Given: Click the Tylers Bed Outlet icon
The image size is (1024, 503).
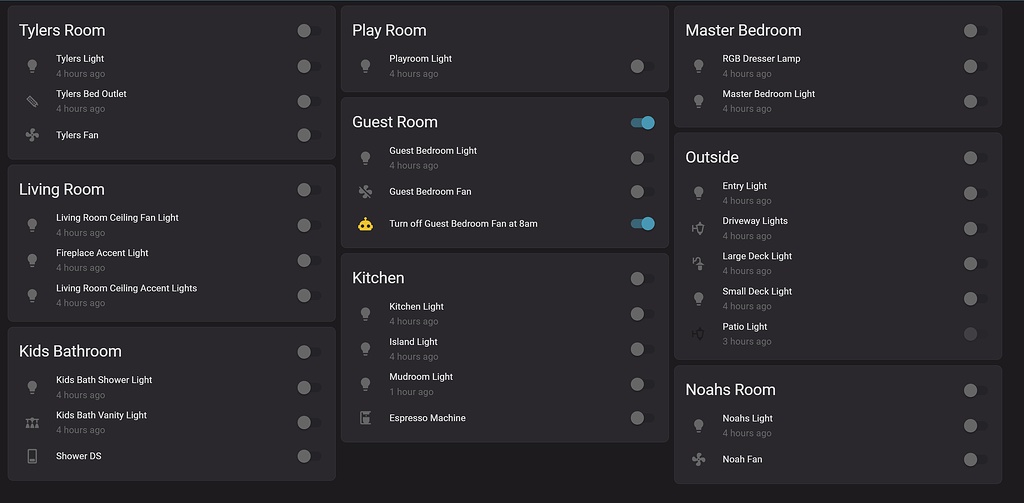Looking at the screenshot, I should (32, 101).
